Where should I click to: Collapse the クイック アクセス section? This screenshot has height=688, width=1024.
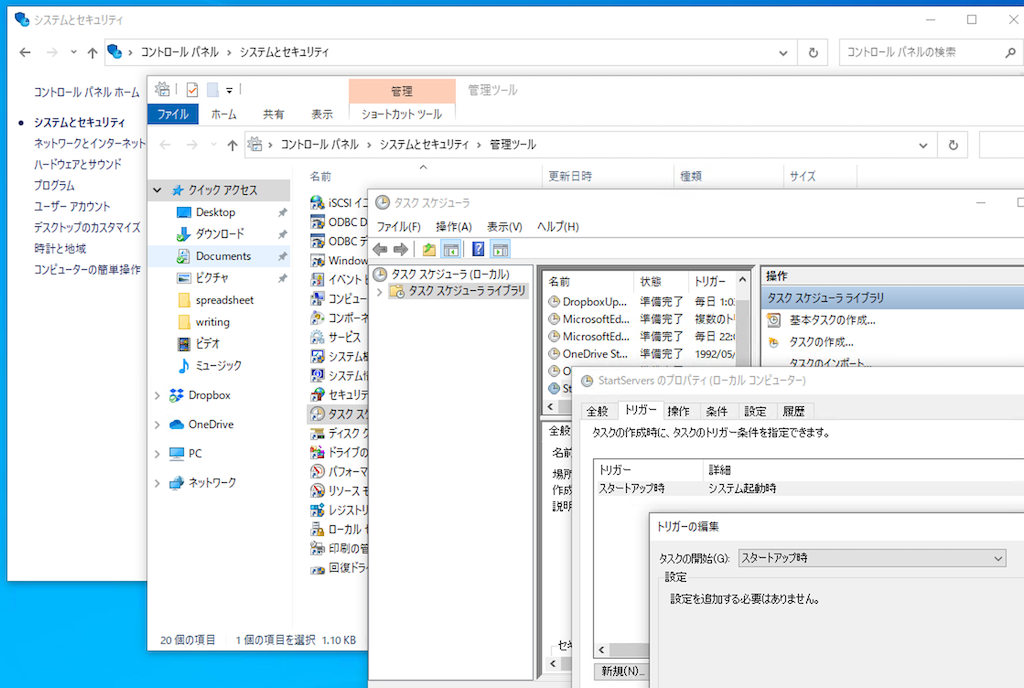[x=157, y=190]
